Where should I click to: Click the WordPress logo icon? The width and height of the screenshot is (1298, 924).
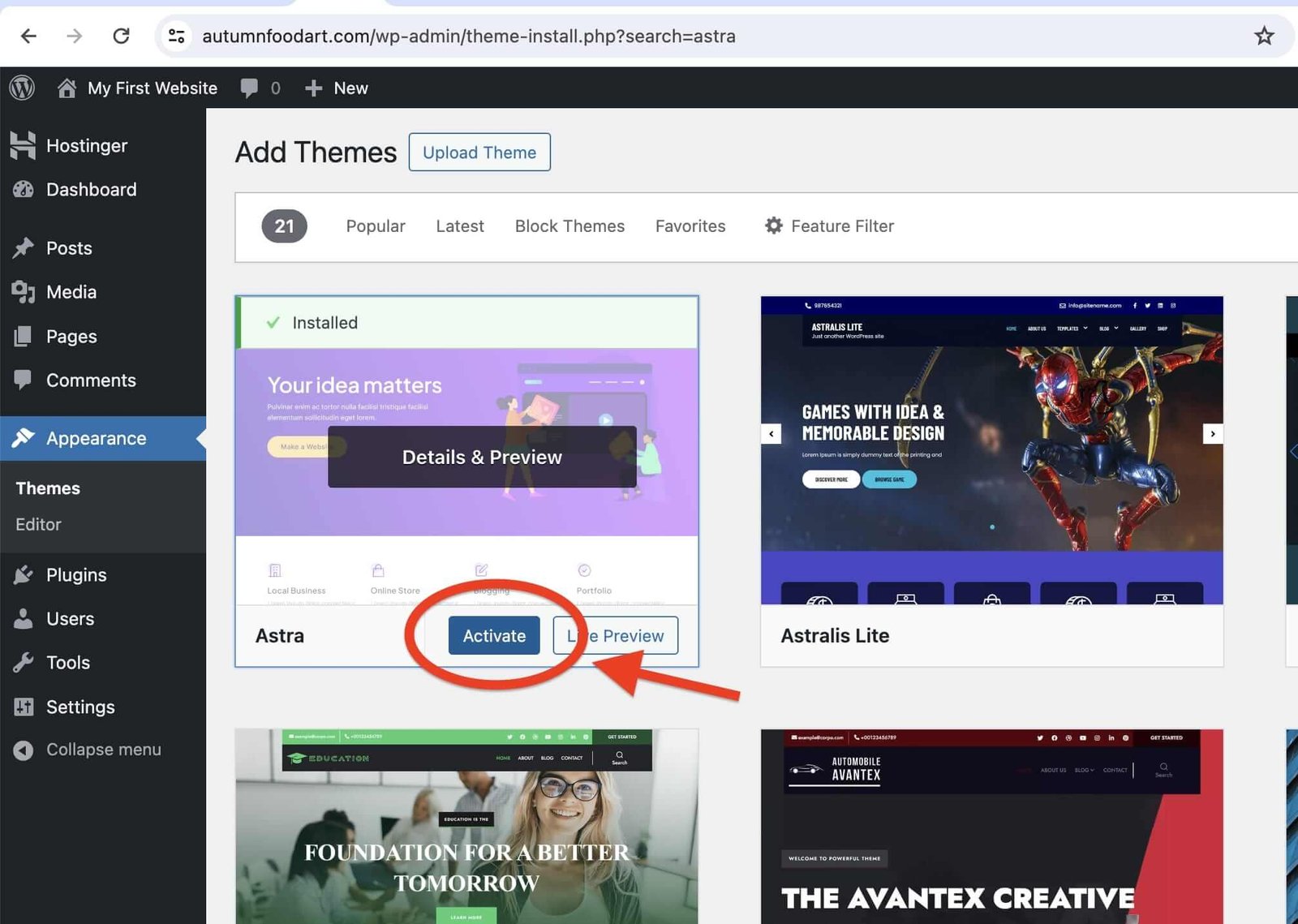[x=22, y=88]
